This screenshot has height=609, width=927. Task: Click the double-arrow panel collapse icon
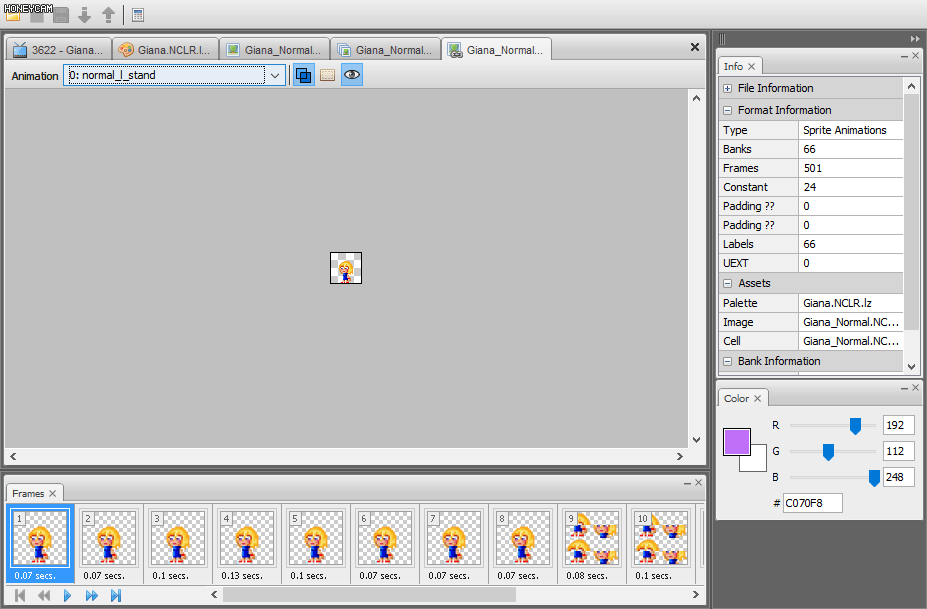tap(915, 39)
